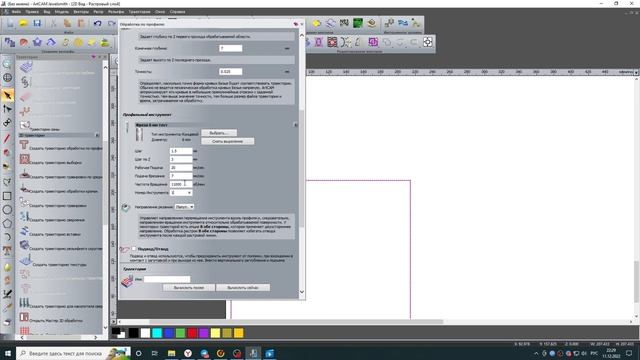640x360 pixels.
Task: Click the Deselect tool button
Action: [x=227, y=141]
